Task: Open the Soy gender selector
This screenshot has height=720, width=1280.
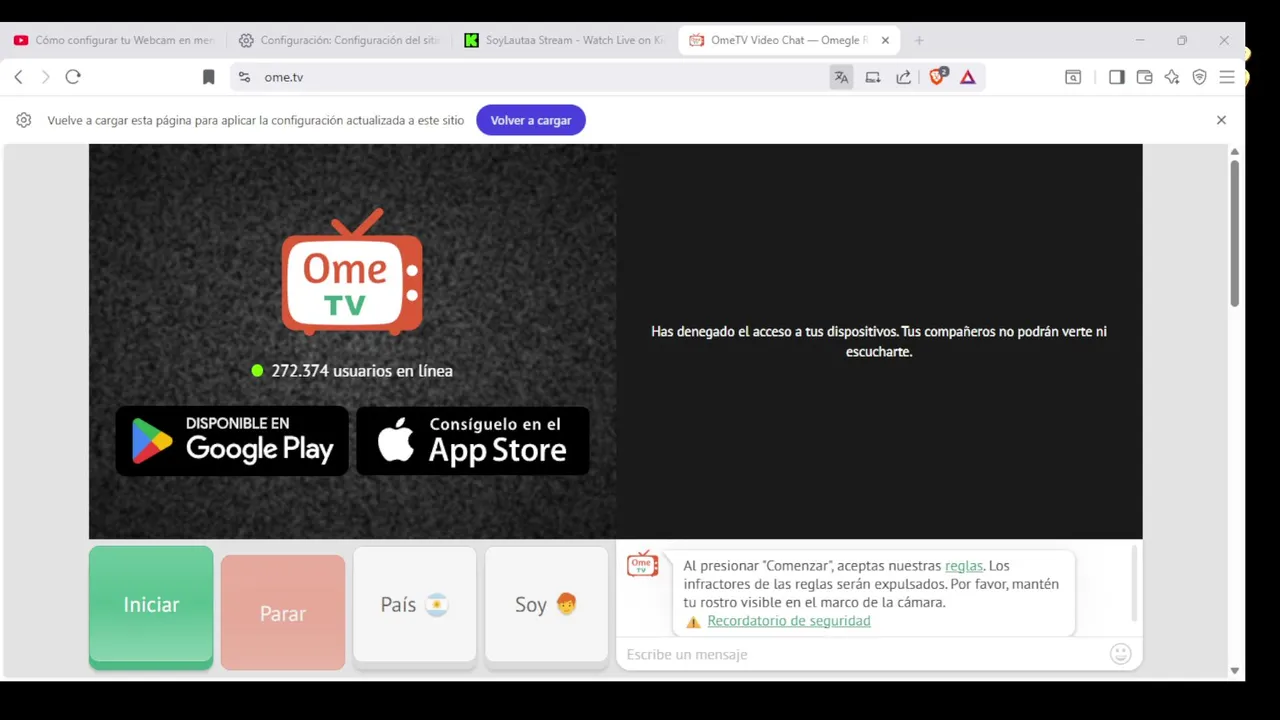Action: click(546, 605)
